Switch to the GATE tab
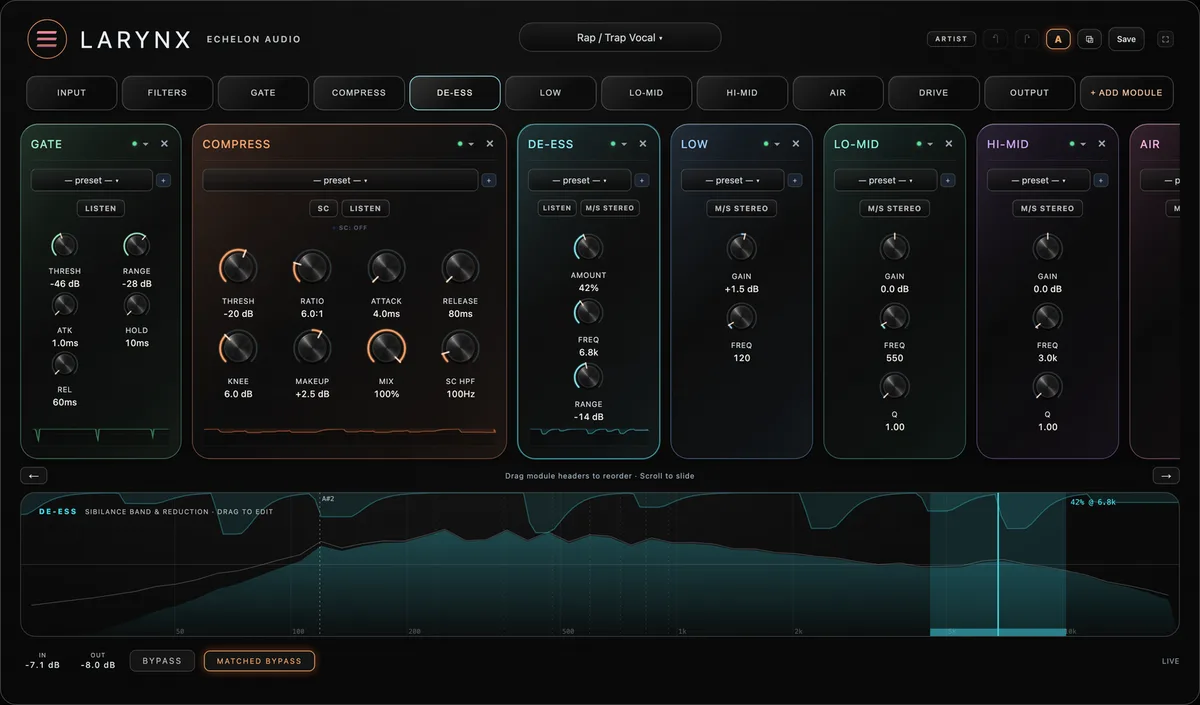Viewport: 1200px width, 705px height. 263,93
